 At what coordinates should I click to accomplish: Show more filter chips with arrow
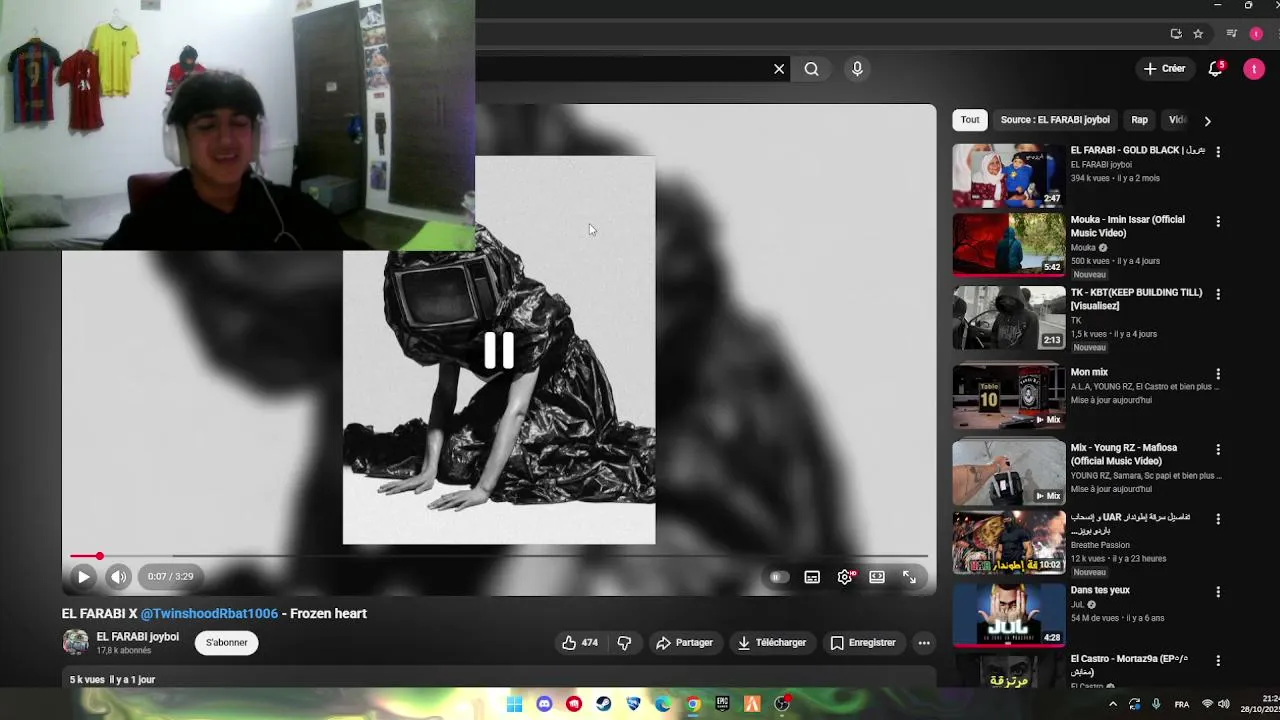tap(1207, 121)
